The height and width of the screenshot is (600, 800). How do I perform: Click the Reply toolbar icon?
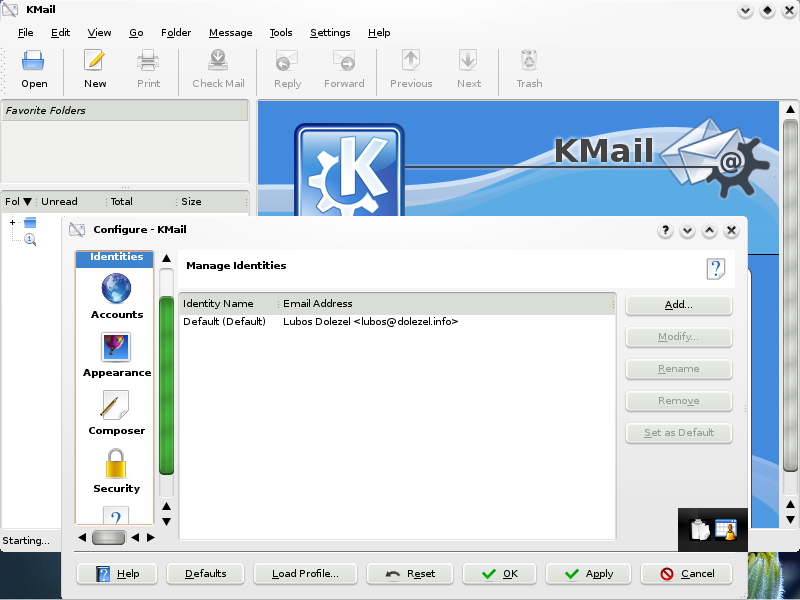287,70
